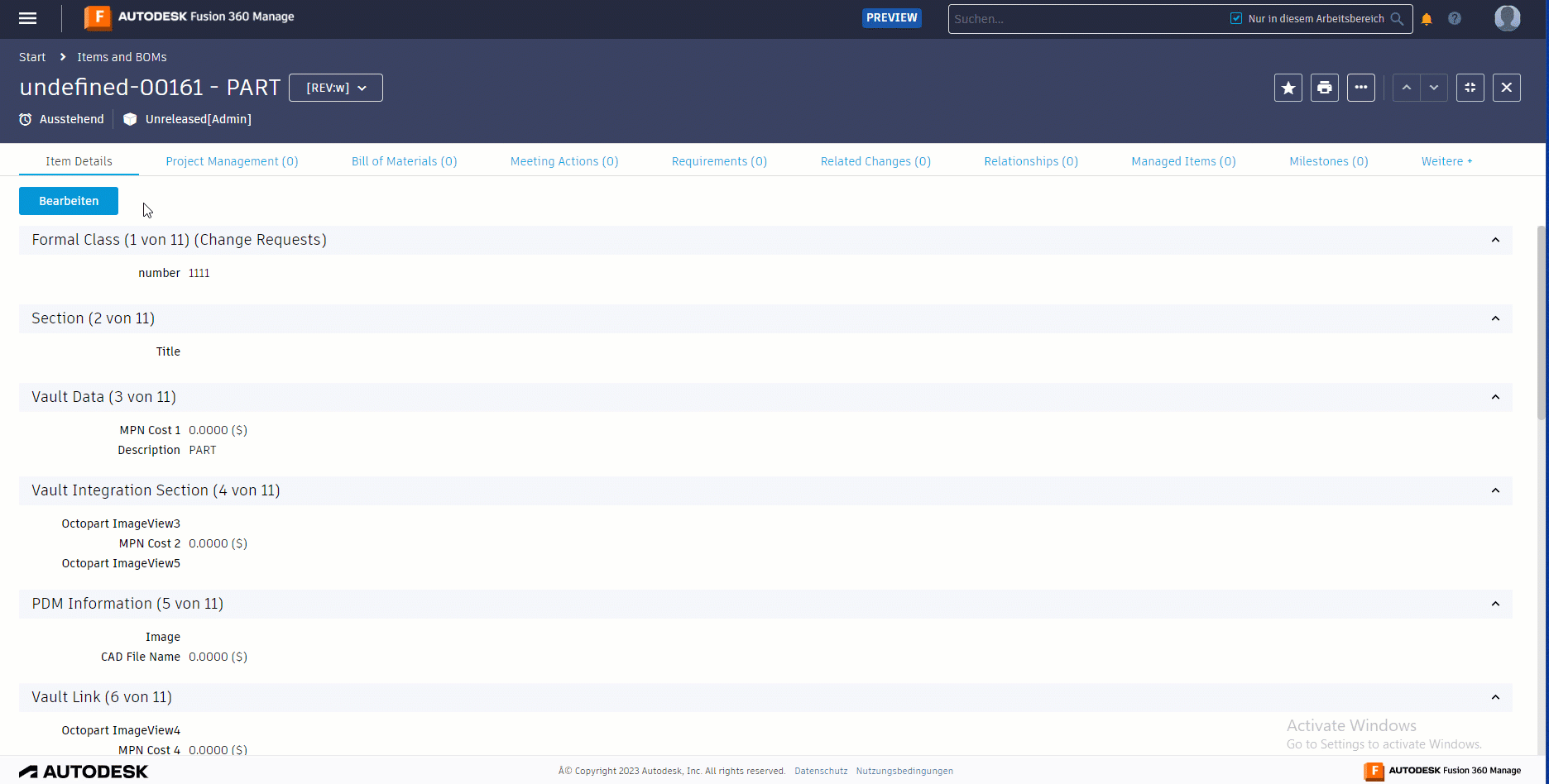Open the Requirements tab
1549x784 pixels.
719,161
